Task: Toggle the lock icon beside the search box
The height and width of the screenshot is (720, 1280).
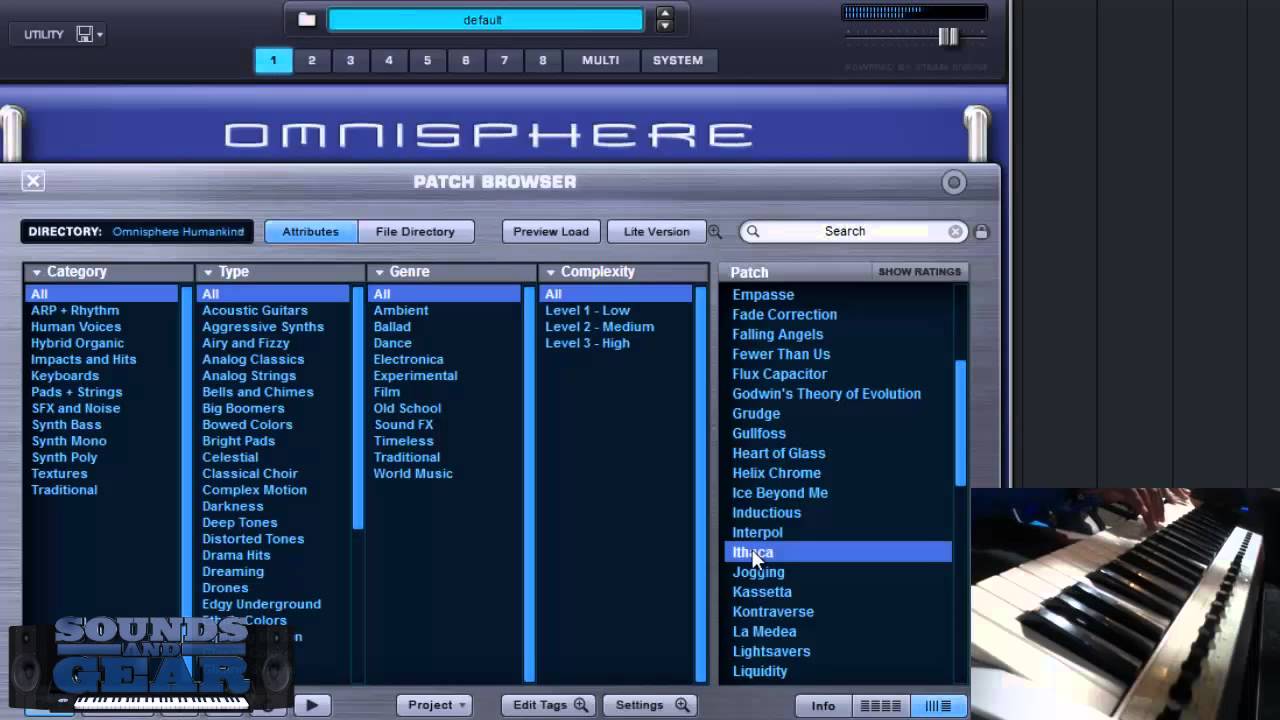Action: [x=981, y=231]
